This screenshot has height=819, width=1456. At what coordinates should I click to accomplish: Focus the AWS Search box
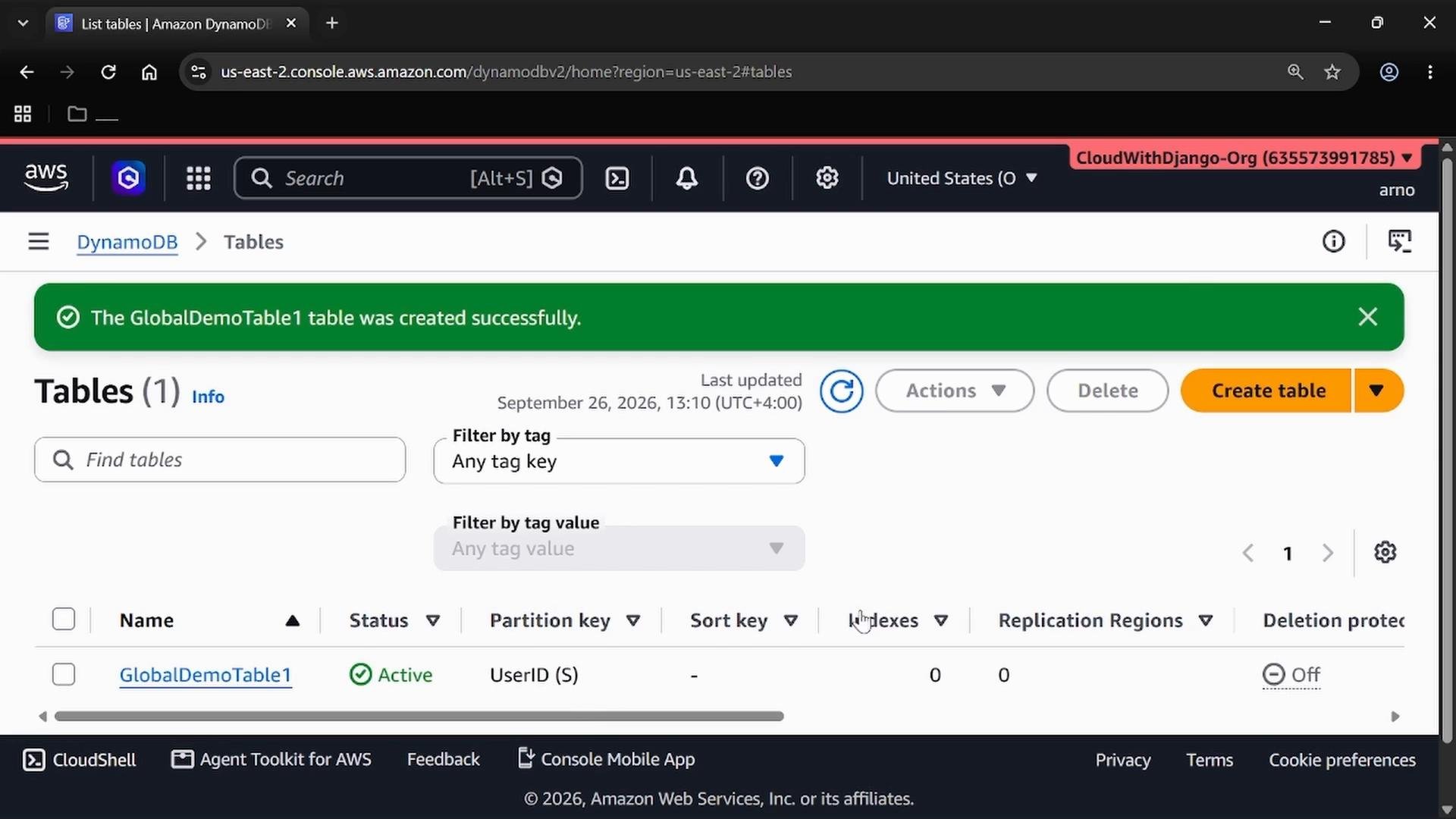[x=408, y=178]
